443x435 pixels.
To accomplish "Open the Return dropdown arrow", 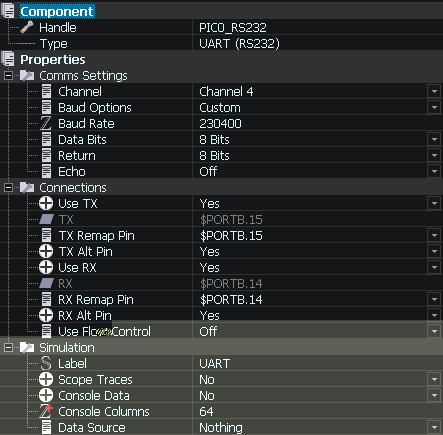I will [x=434, y=155].
